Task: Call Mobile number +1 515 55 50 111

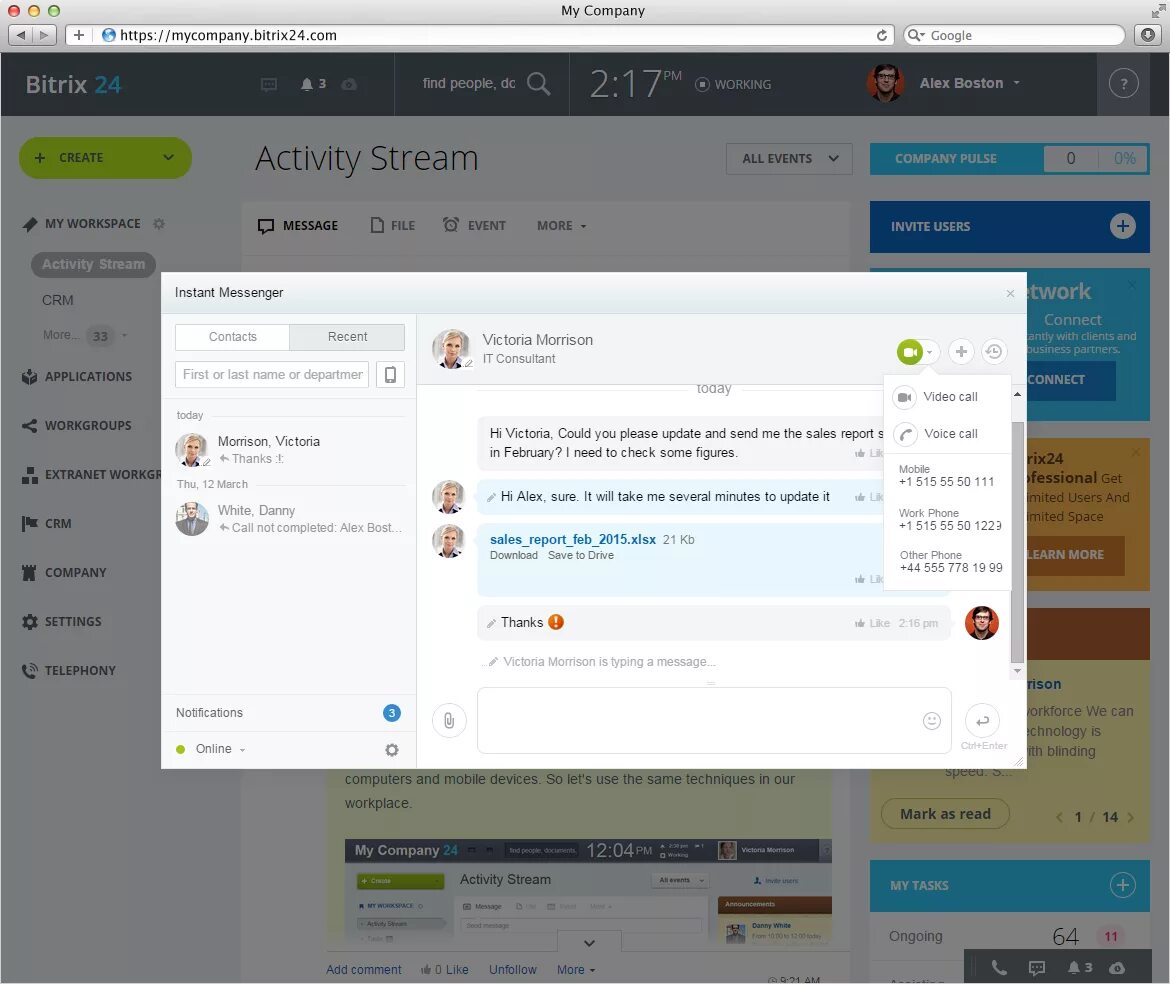Action: coord(946,475)
